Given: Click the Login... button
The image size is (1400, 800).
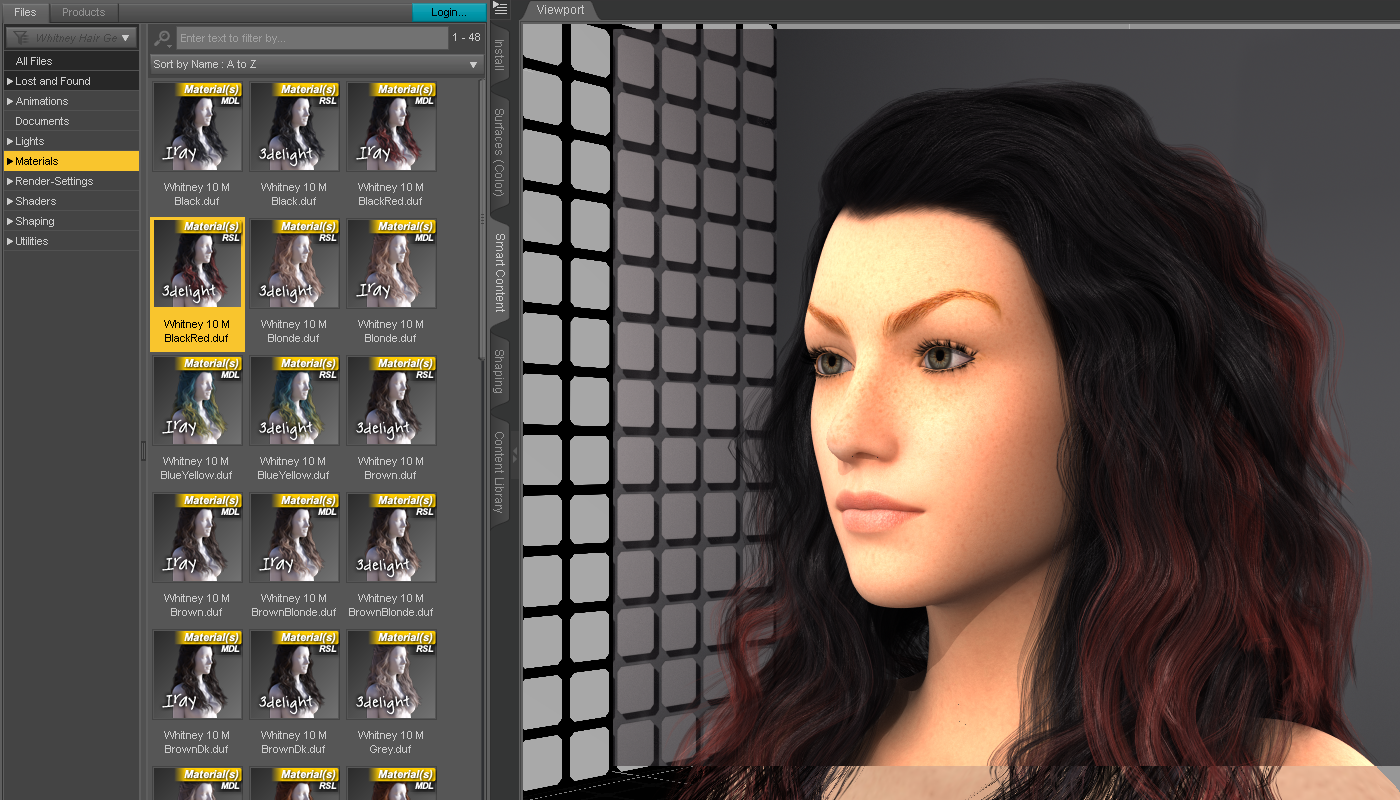Looking at the screenshot, I should pyautogui.click(x=449, y=12).
